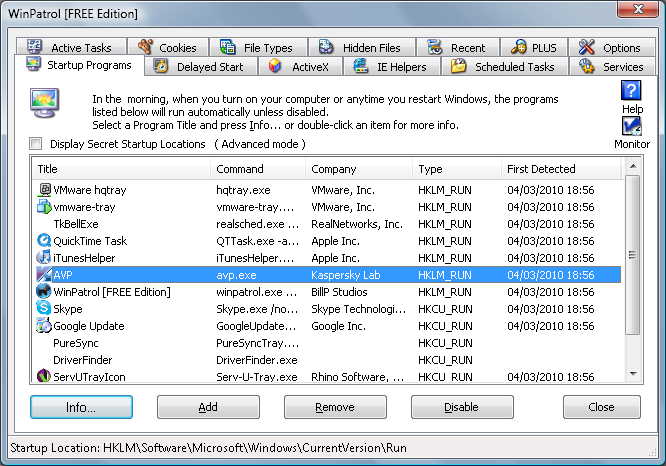Click the Startup Programs monitor icon
Screen dimensions: 666x466
(x=33, y=64)
